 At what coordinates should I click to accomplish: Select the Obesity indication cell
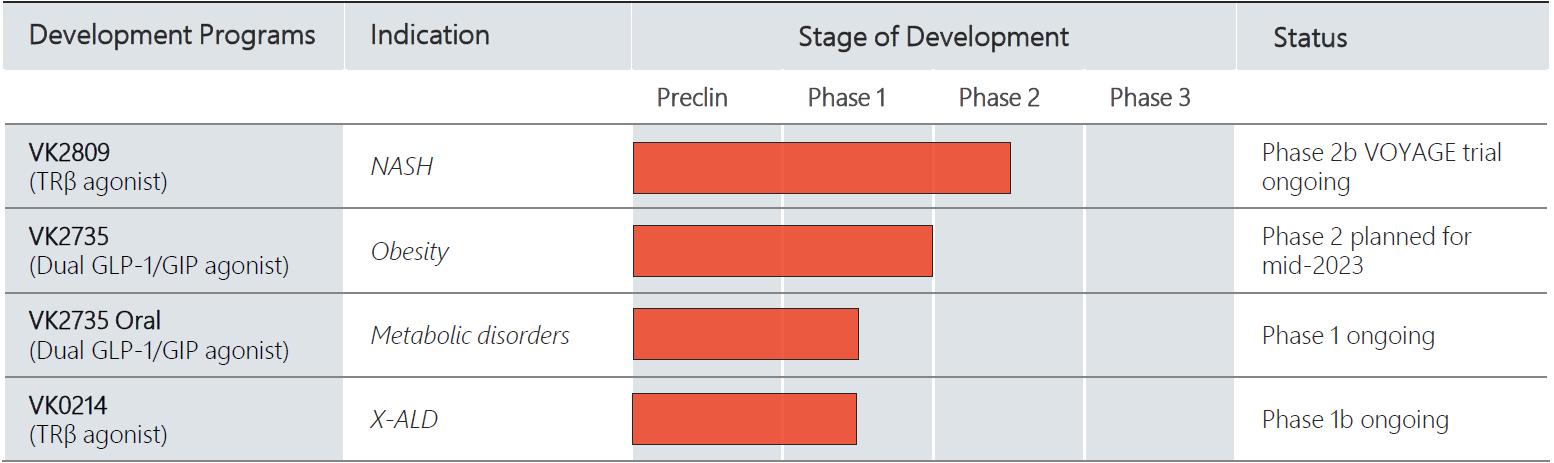(x=409, y=251)
